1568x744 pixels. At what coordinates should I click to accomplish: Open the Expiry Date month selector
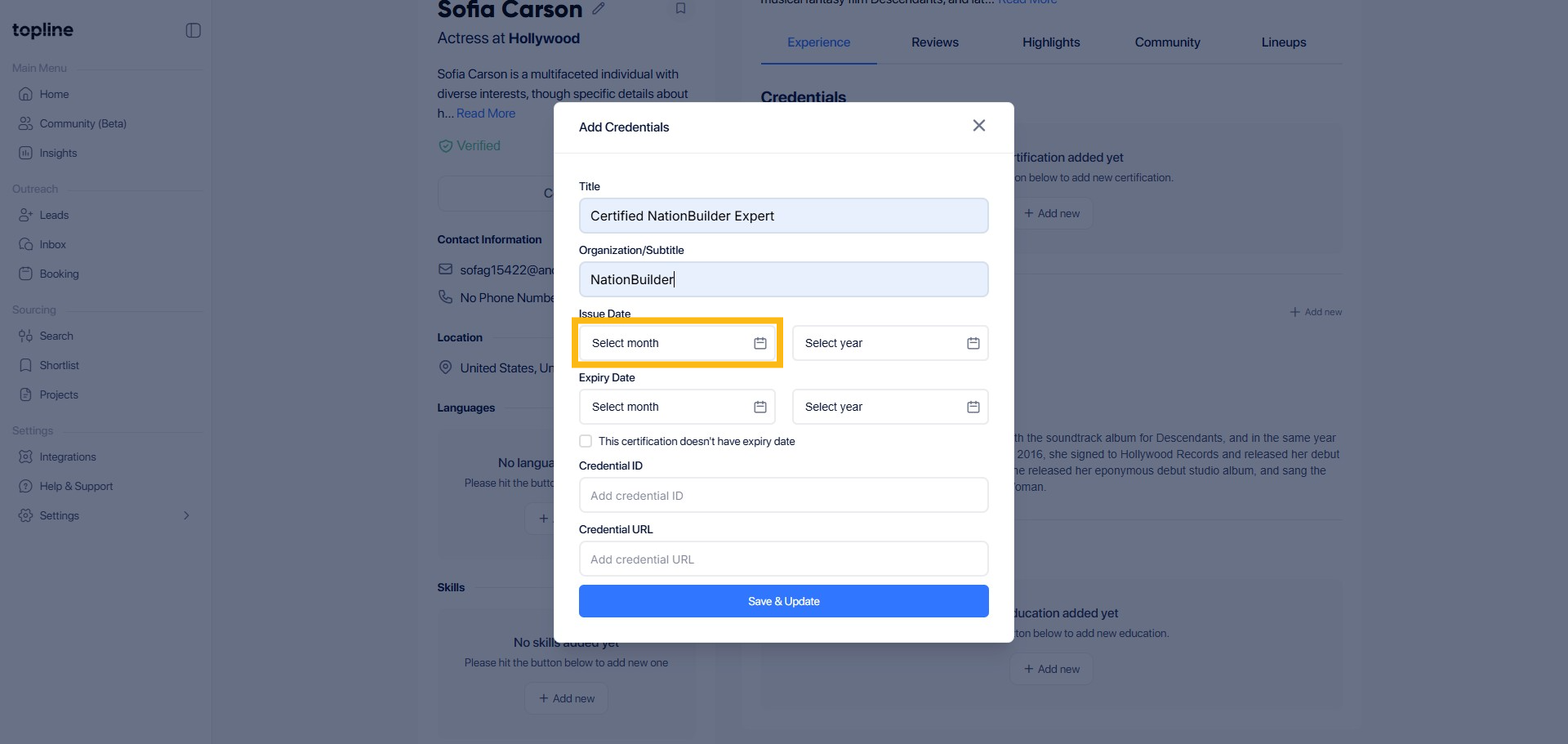click(x=677, y=407)
